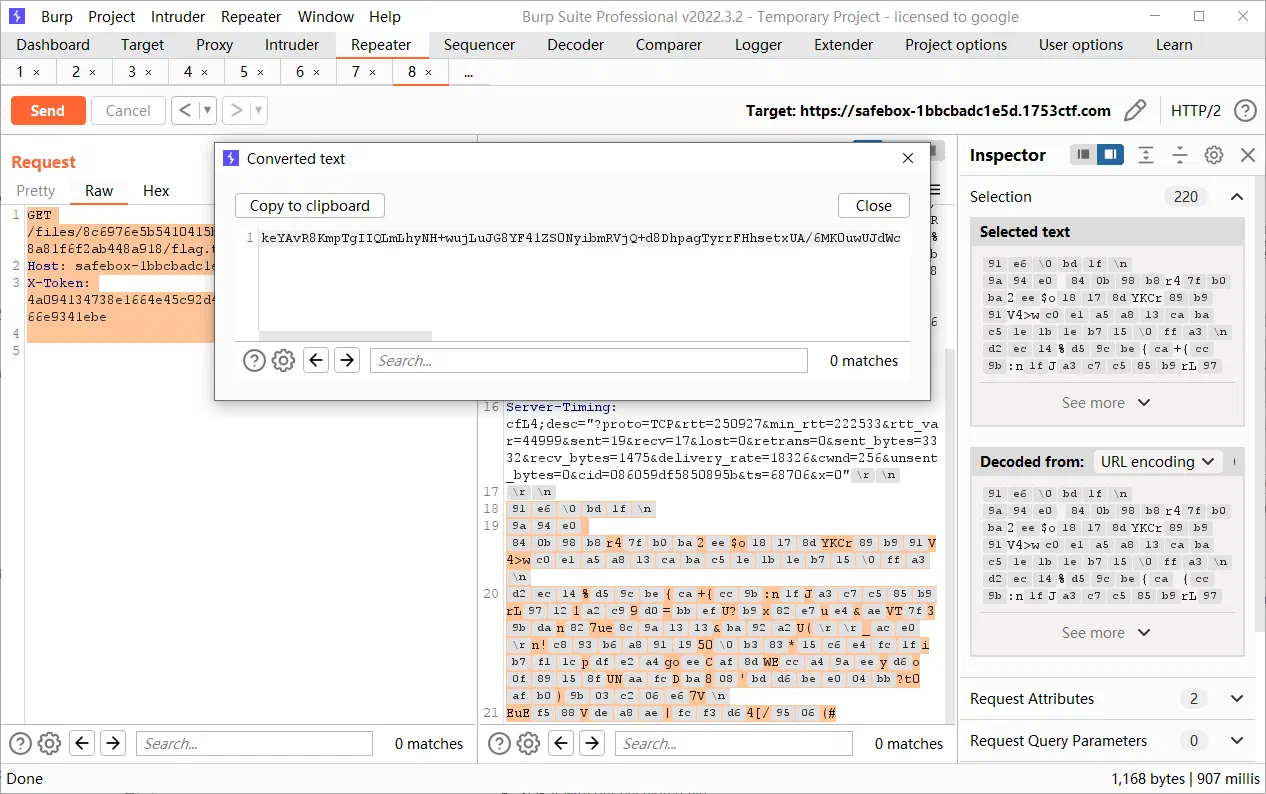Expand See more under Selected text
1266x794 pixels.
pyautogui.click(x=1106, y=402)
